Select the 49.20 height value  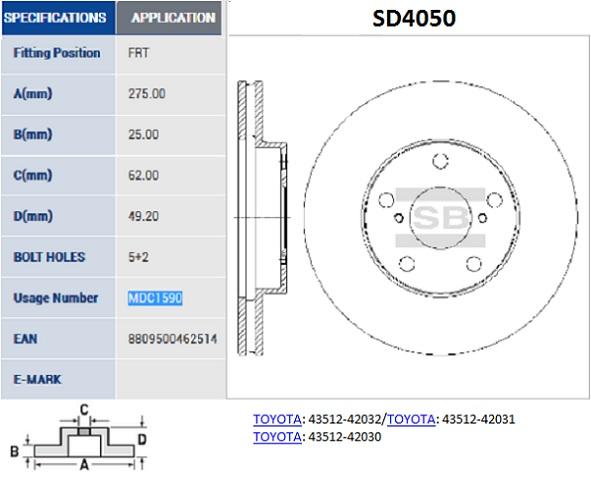[x=143, y=216]
